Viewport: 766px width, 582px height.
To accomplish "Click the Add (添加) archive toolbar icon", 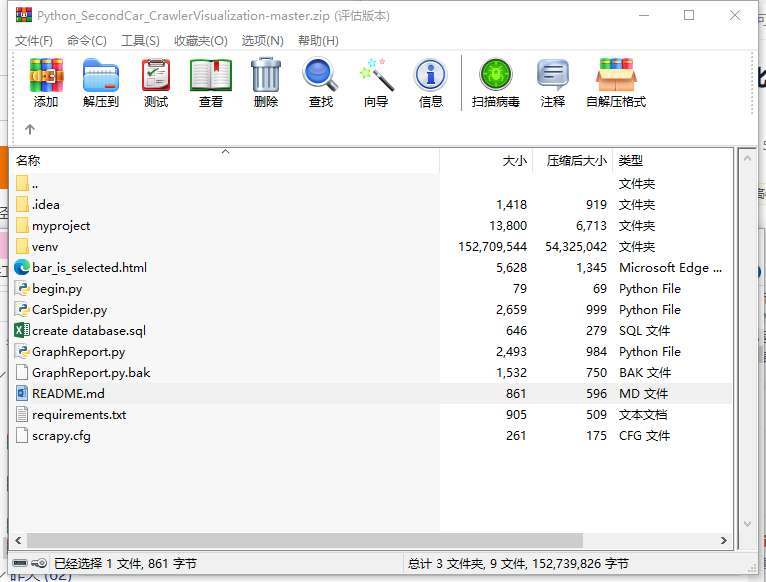I will coord(46,75).
